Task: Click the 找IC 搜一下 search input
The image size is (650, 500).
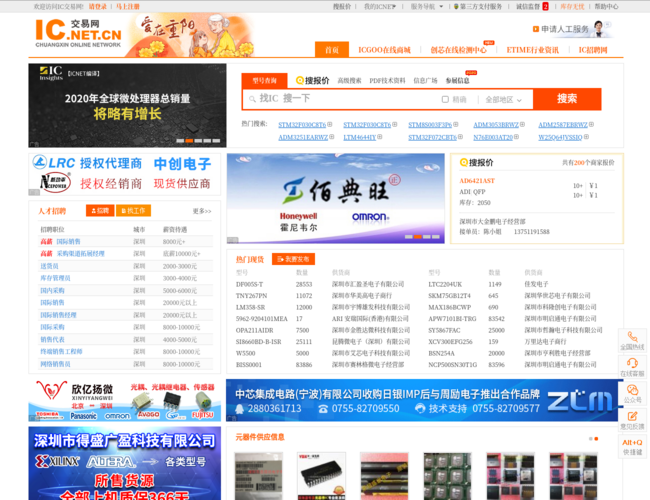Action: [x=342, y=99]
